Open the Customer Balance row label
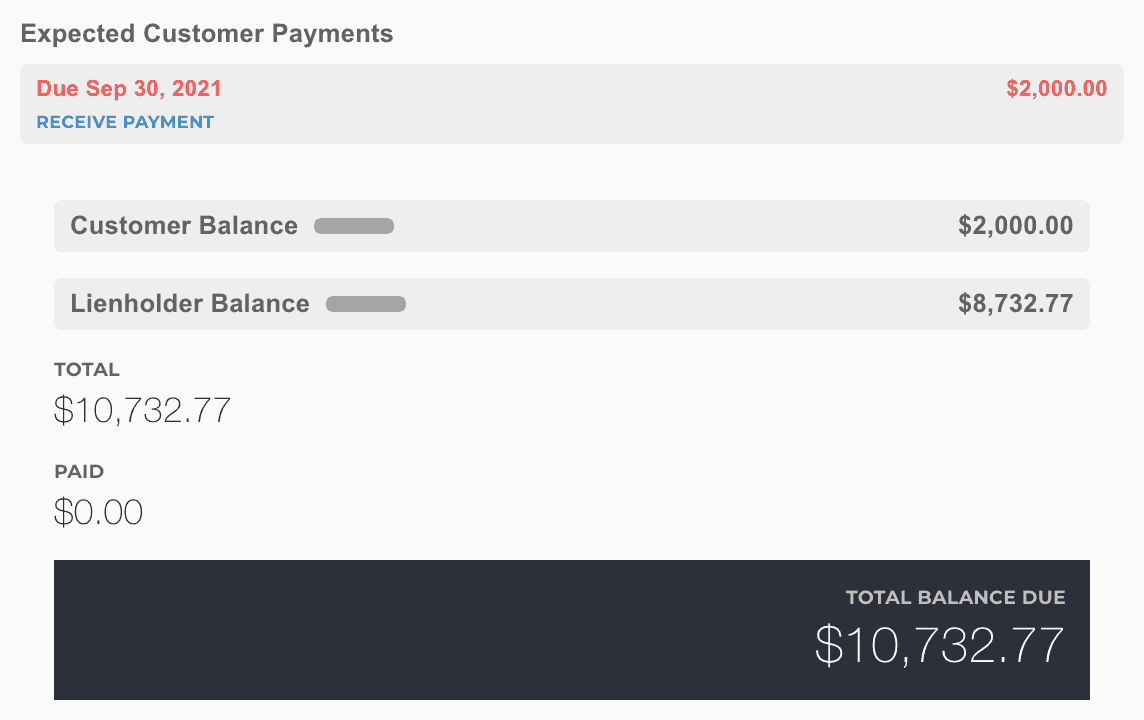This screenshot has height=720, width=1144. (184, 226)
